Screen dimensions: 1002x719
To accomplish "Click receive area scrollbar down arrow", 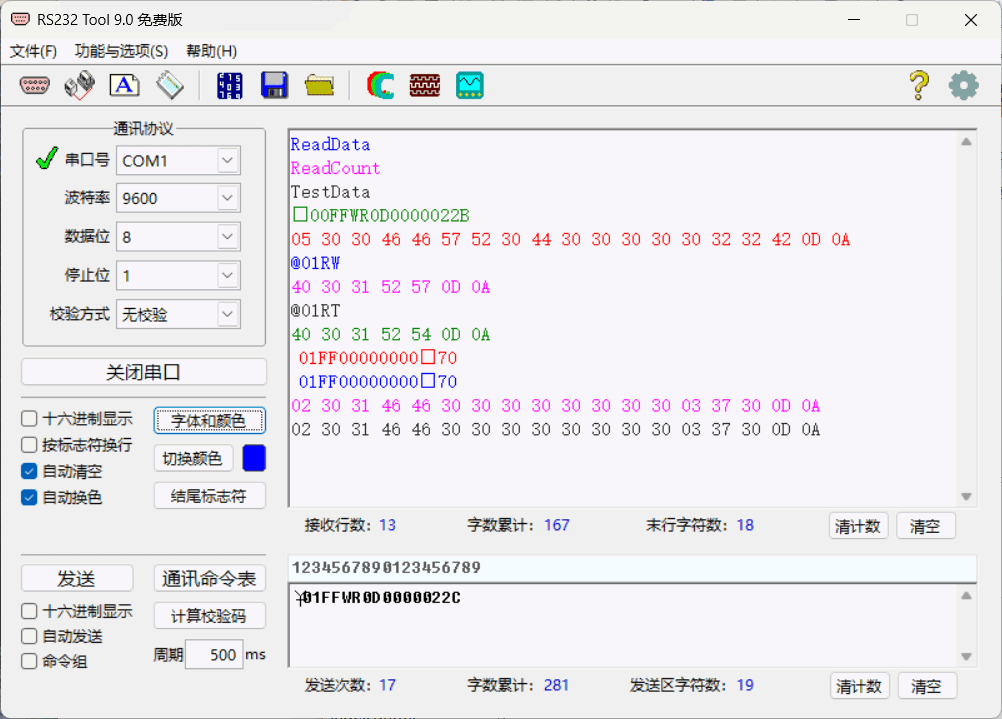I will pos(966,497).
